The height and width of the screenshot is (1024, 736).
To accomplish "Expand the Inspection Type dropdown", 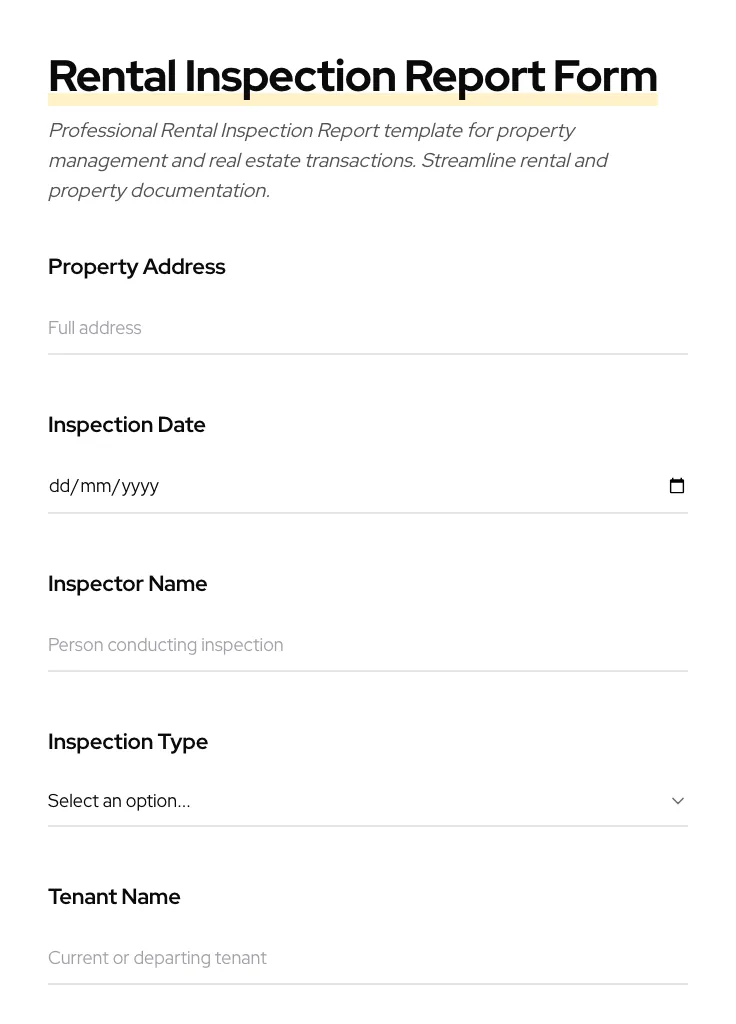I will pyautogui.click(x=368, y=800).
